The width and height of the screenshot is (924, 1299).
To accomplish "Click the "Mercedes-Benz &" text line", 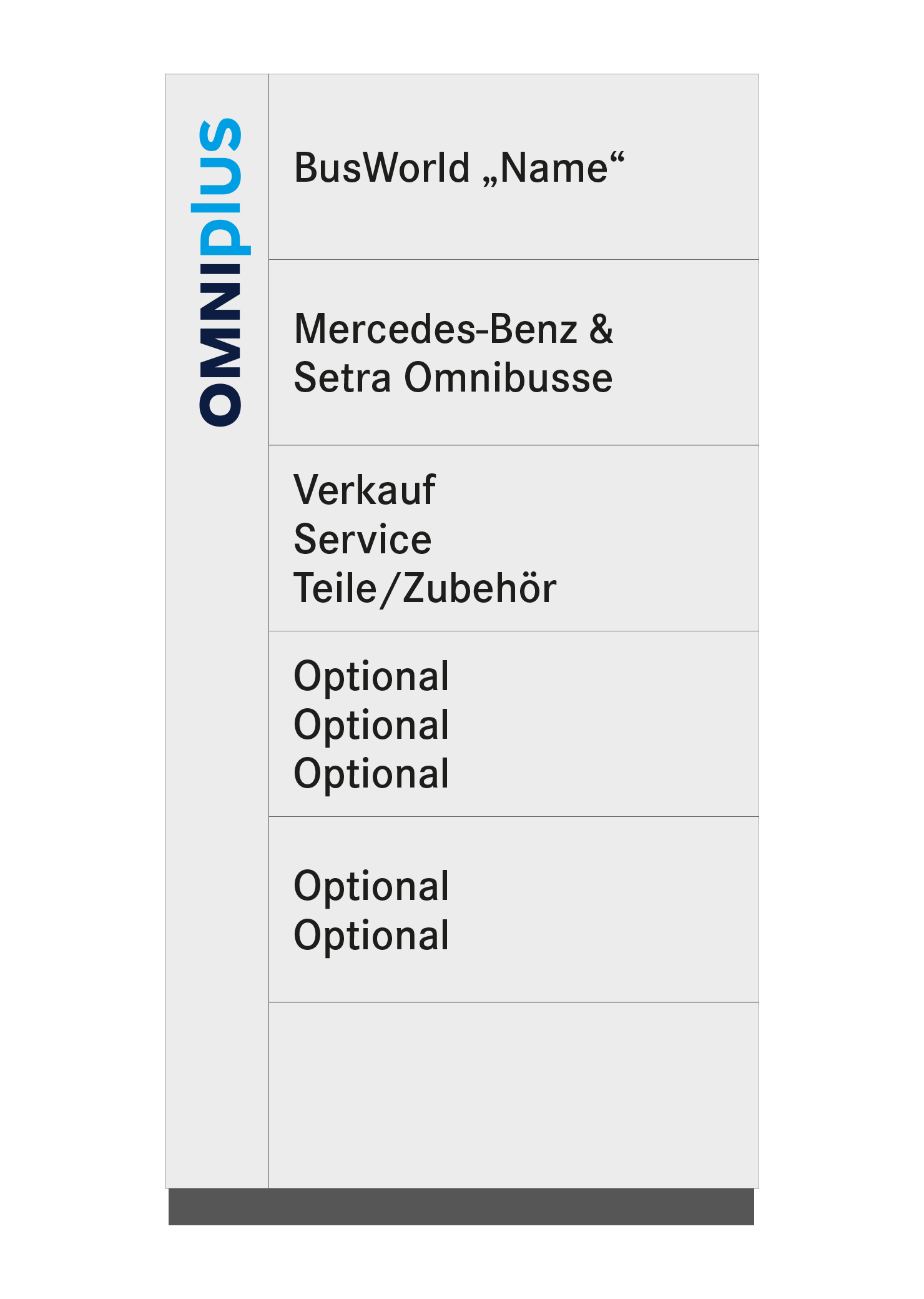I will (x=454, y=329).
